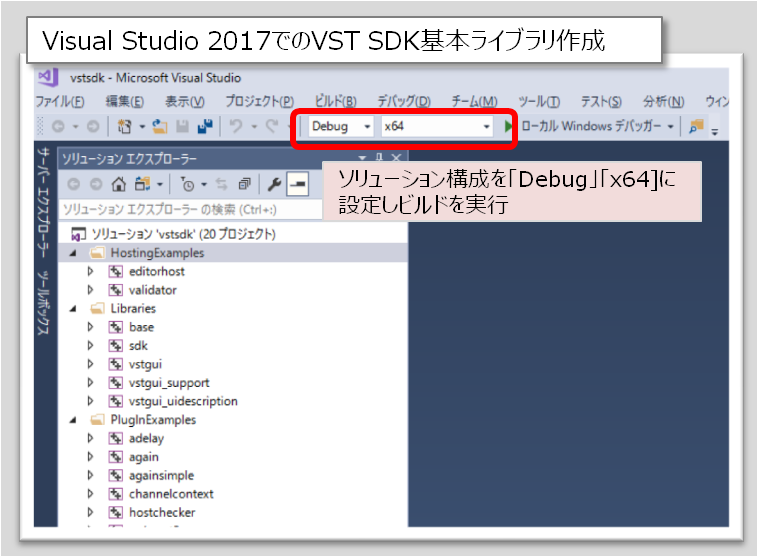This screenshot has width=758, height=557.
Task: Pin the Solution Explorer panel
Action: pyautogui.click(x=379, y=157)
